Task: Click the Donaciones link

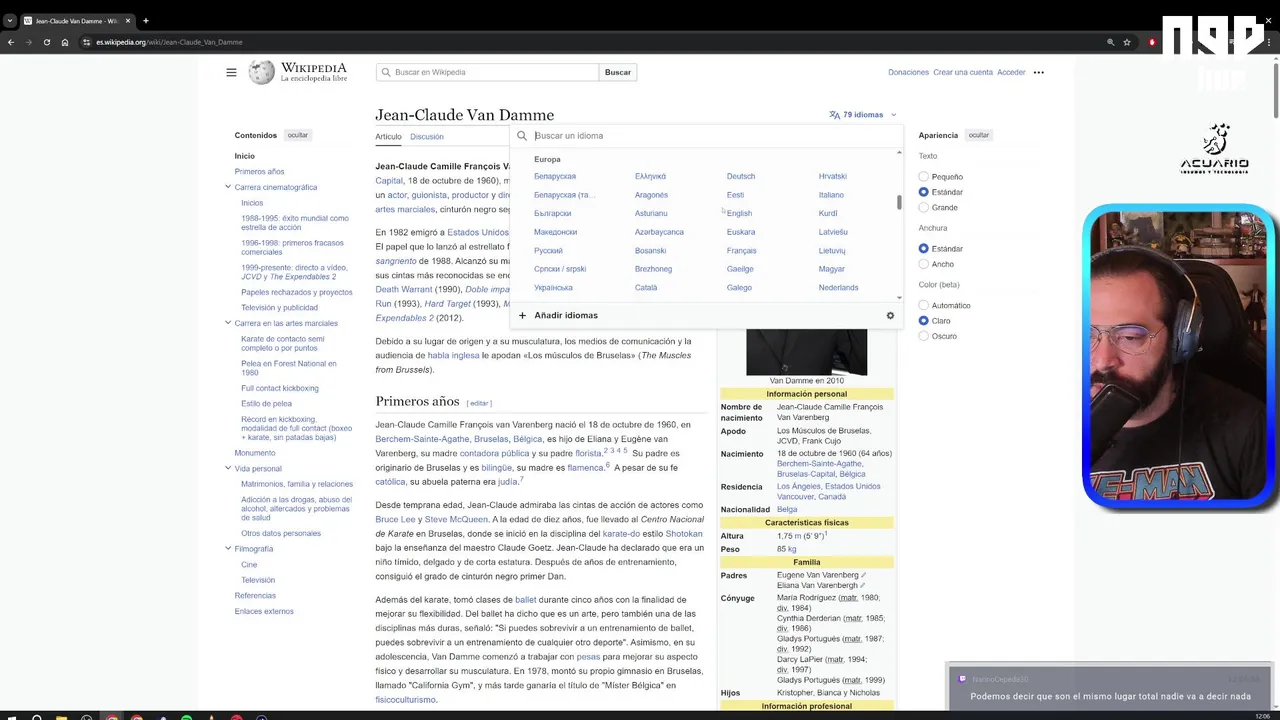Action: click(908, 72)
